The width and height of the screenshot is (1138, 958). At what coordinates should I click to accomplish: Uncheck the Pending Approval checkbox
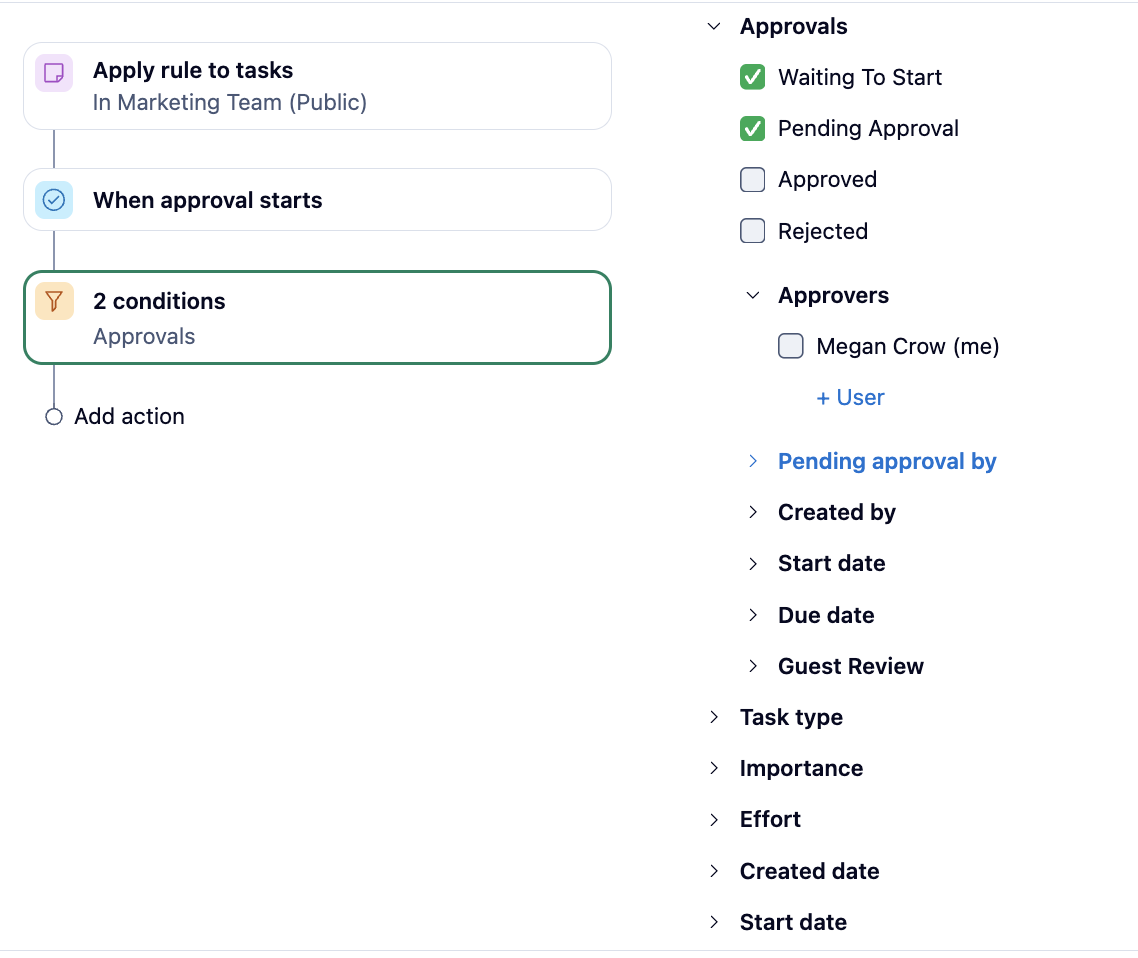click(x=752, y=128)
